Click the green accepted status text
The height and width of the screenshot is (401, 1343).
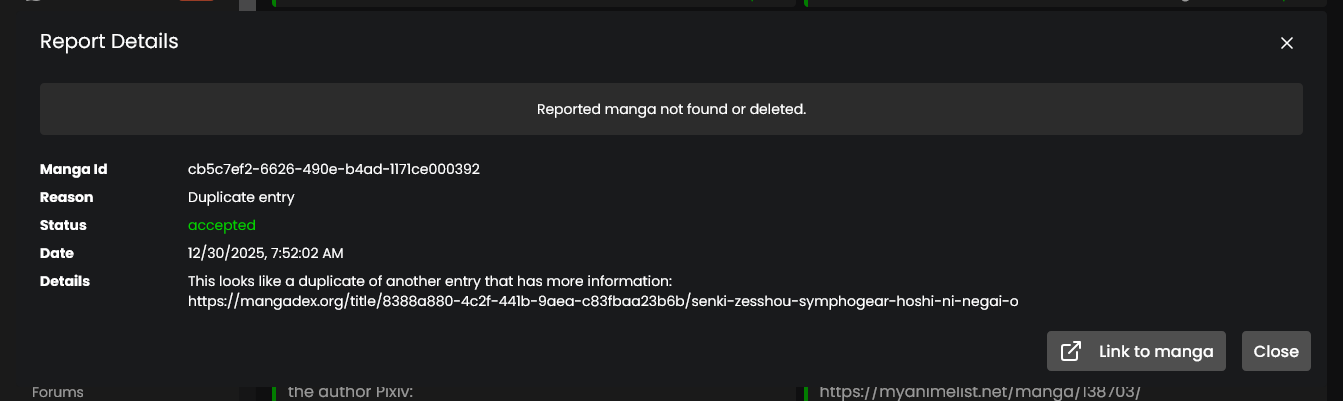tap(222, 225)
